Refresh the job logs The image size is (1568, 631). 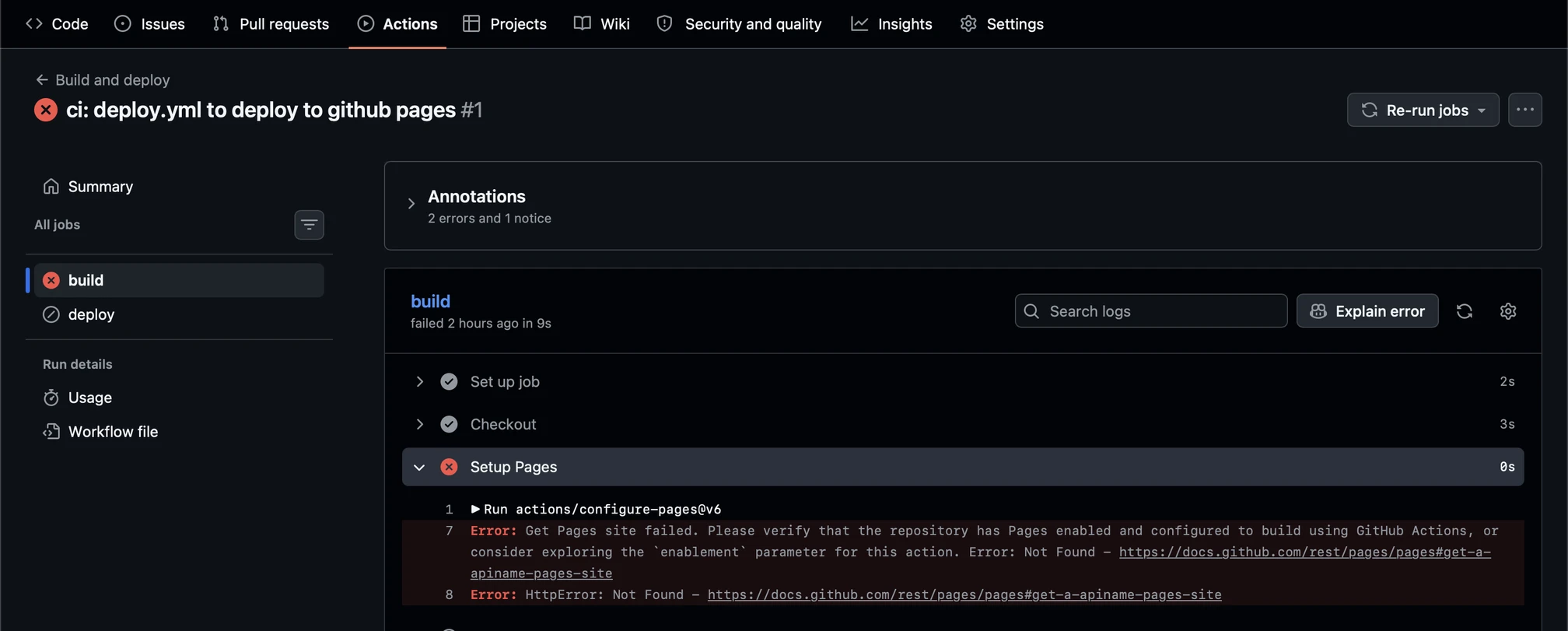pos(1465,311)
